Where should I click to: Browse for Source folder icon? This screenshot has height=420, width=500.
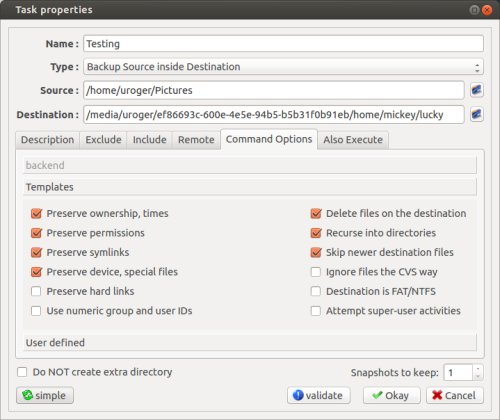tap(477, 90)
